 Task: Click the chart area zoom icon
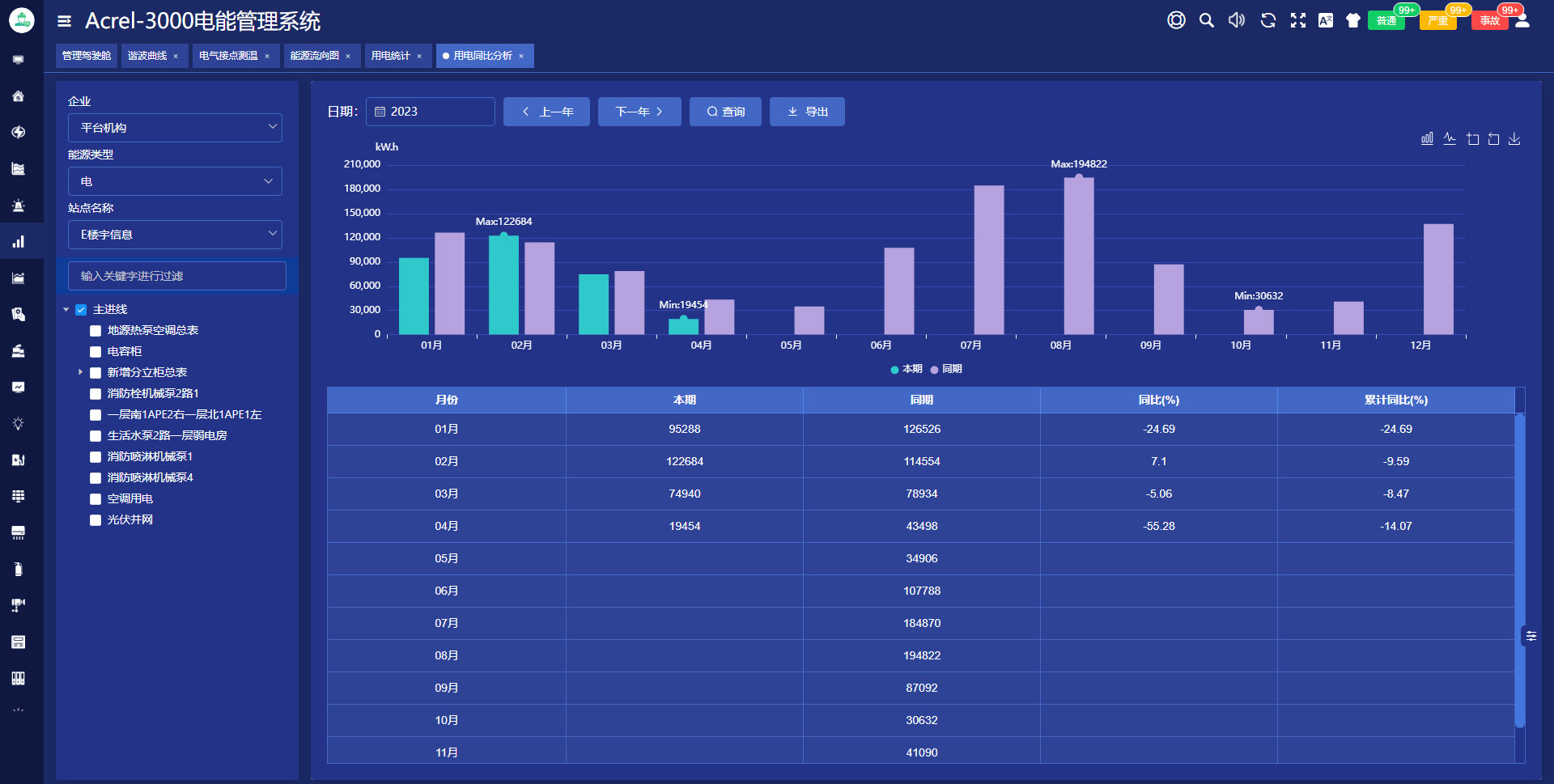pos(1472,139)
